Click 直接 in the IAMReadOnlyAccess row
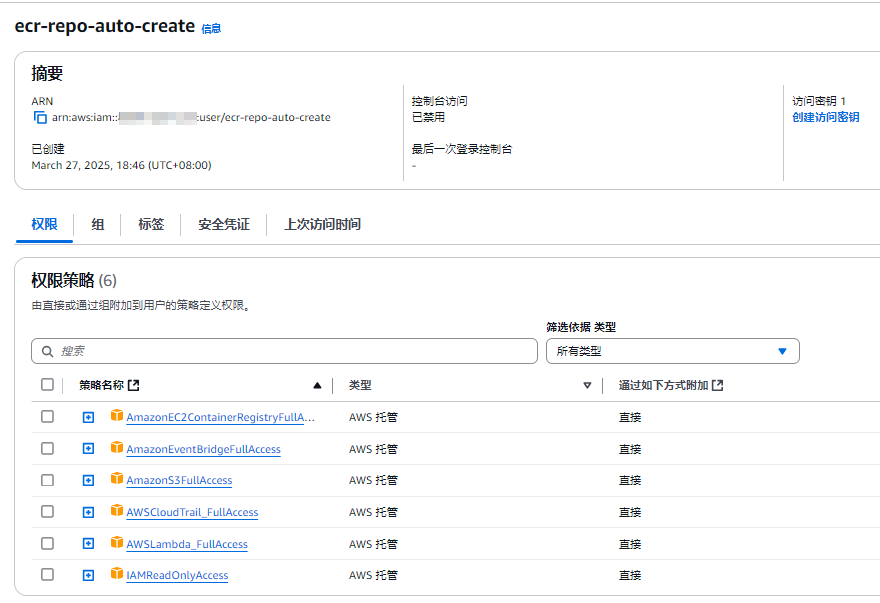Screen dimensions: 880x603 click(x=630, y=575)
